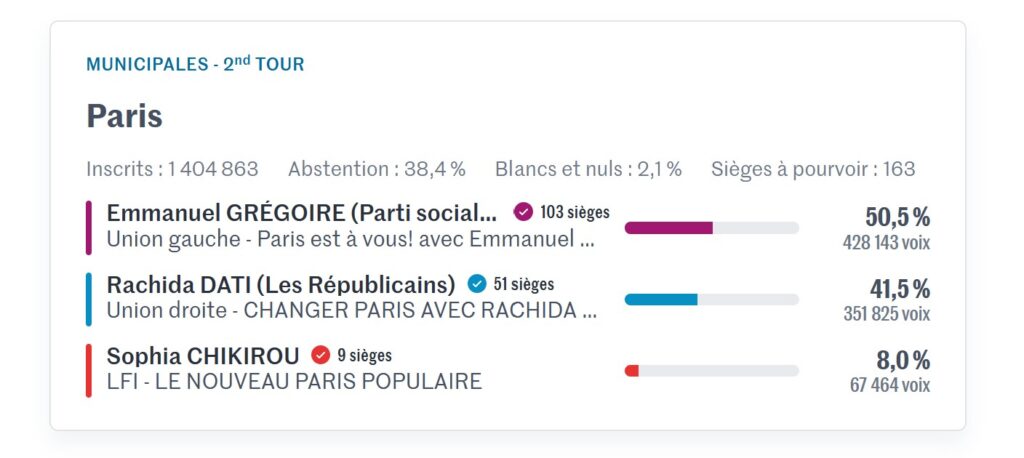Click the purple checkmark badge beside Grégoire
Image resolution: width=1024 pixels, height=458 pixels.
(x=523, y=212)
